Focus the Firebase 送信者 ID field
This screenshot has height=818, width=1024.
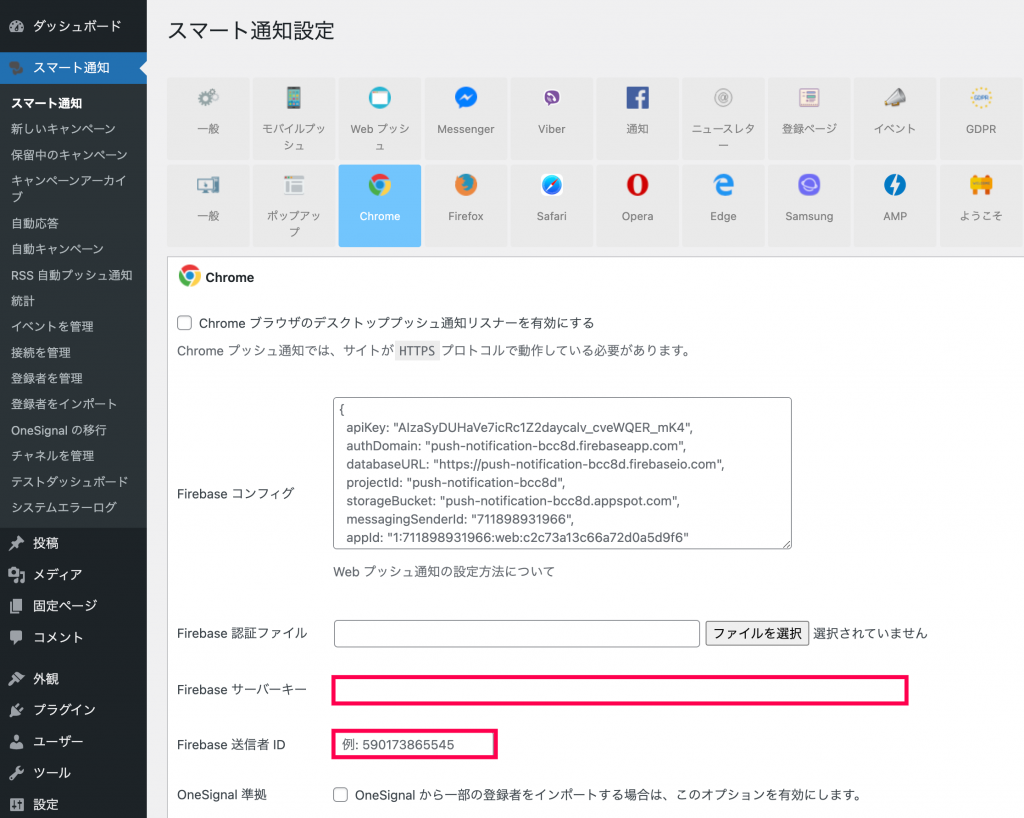tap(415, 744)
